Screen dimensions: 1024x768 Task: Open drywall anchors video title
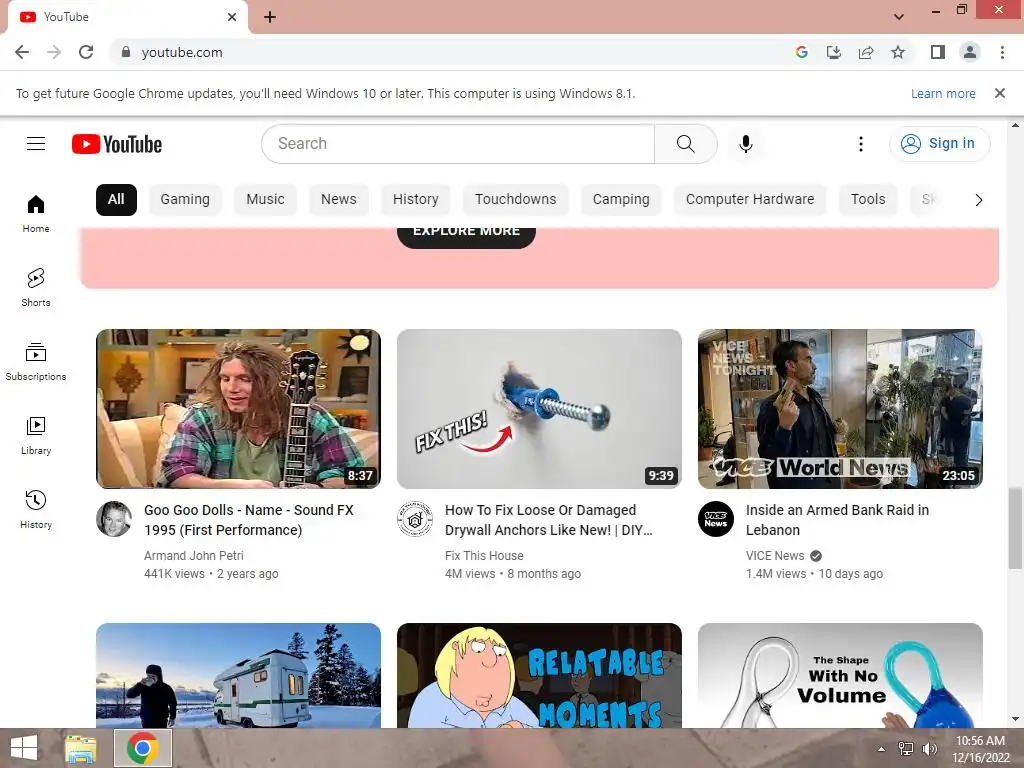point(549,520)
